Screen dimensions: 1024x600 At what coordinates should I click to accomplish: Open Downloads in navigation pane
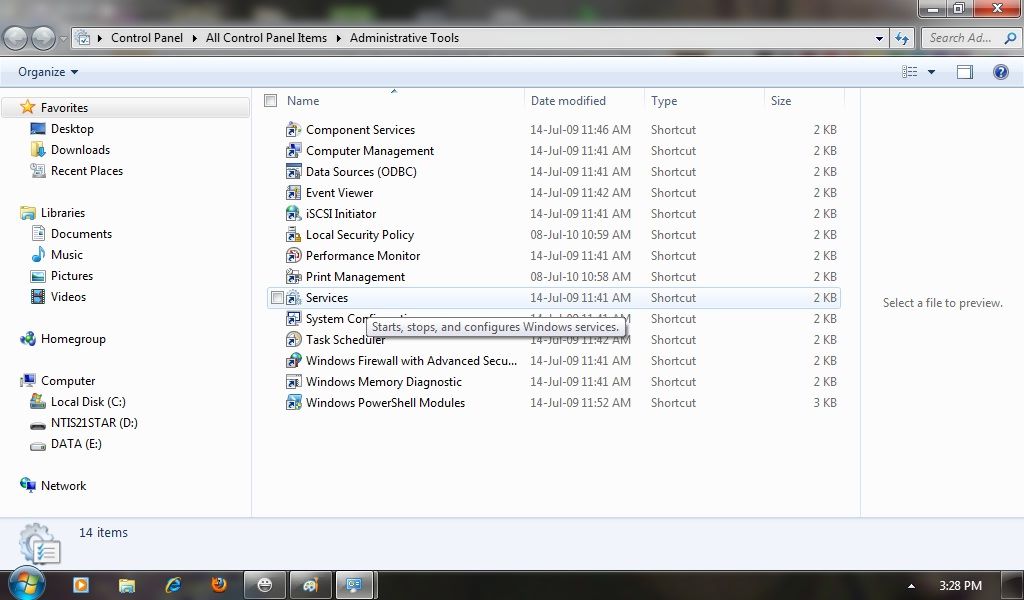tap(80, 150)
